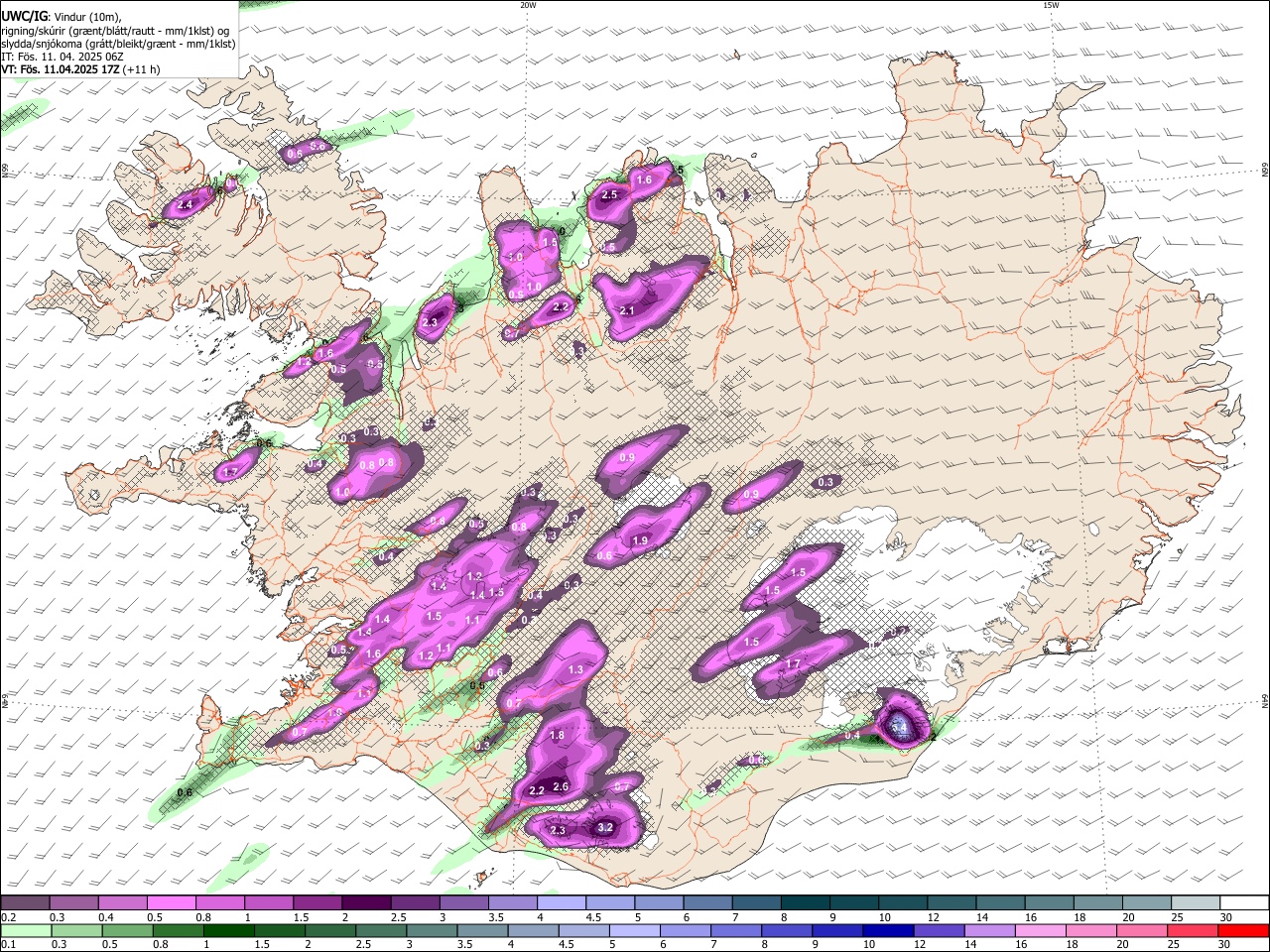Image resolution: width=1270 pixels, height=952 pixels.
Task: Select the '1.8' value above the 2.6 label
Action: click(558, 735)
